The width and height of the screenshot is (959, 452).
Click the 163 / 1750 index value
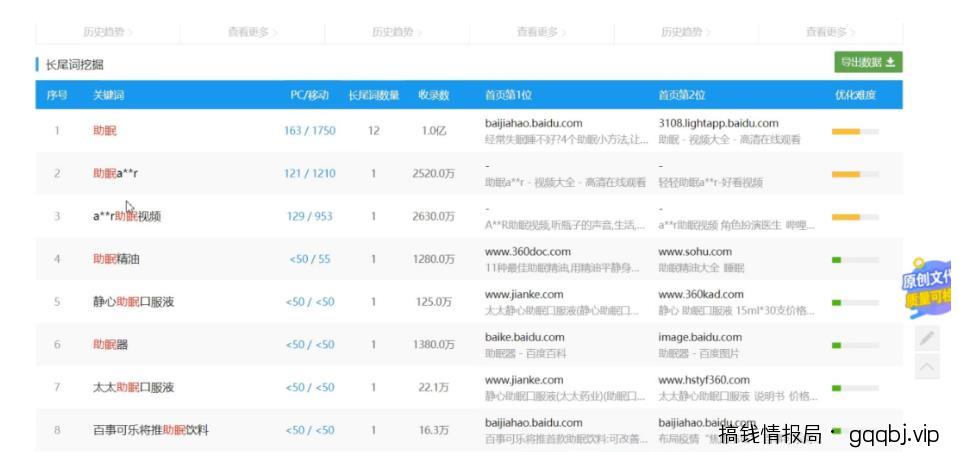(x=309, y=131)
